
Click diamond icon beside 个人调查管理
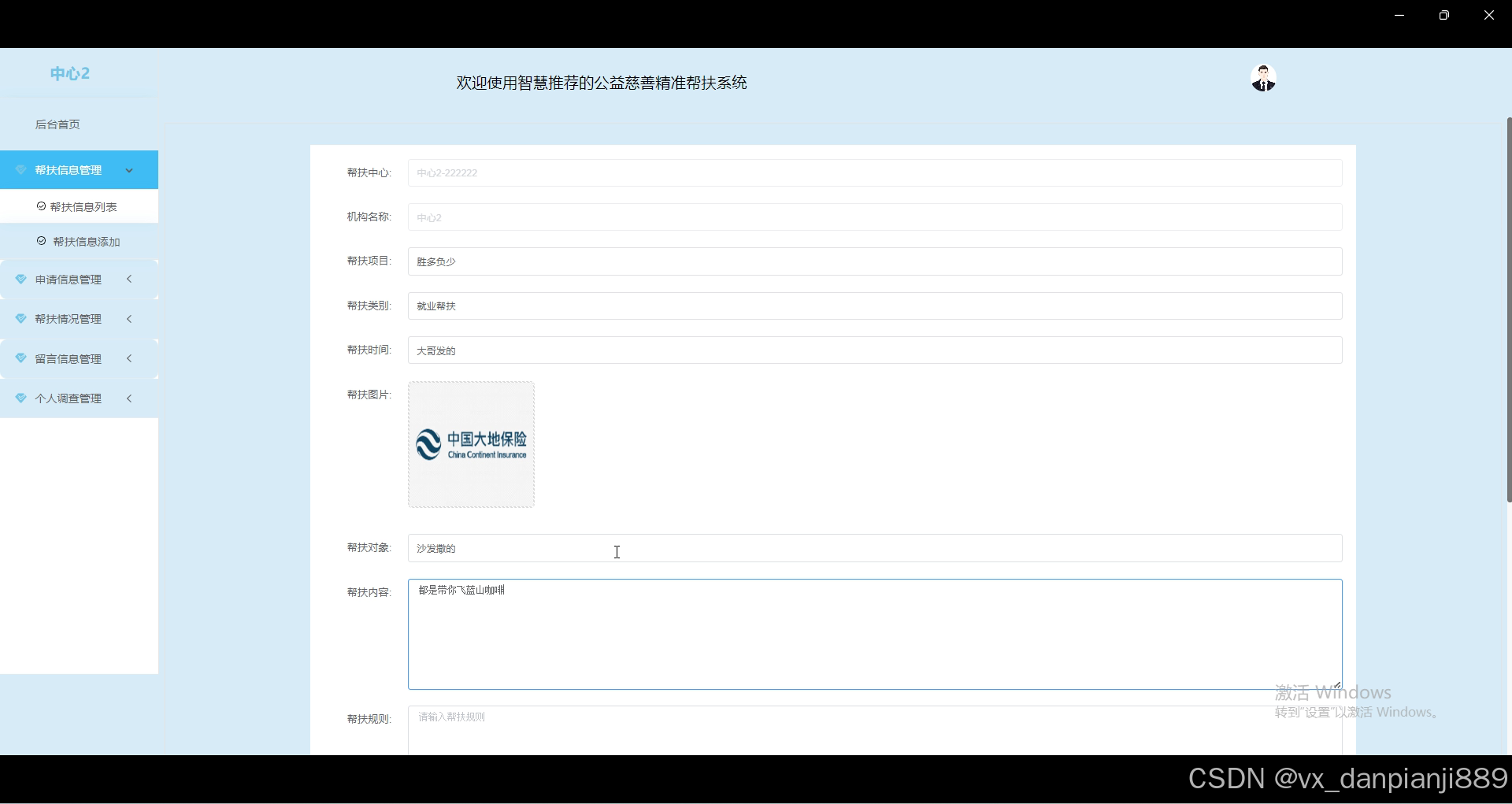click(21, 398)
